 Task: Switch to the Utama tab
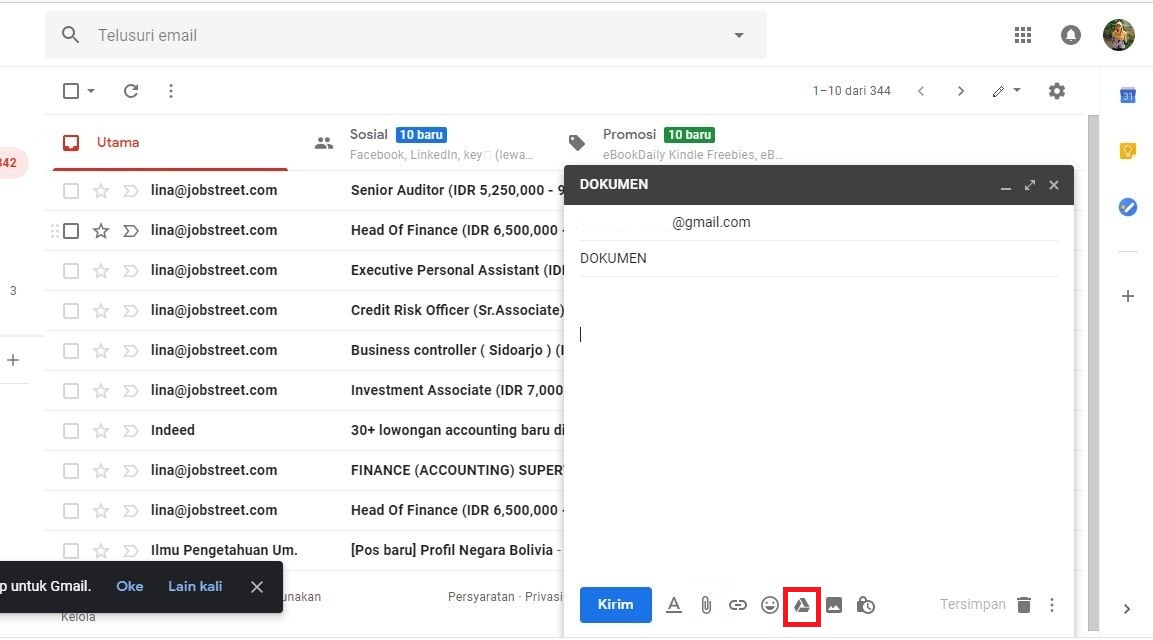(170, 143)
